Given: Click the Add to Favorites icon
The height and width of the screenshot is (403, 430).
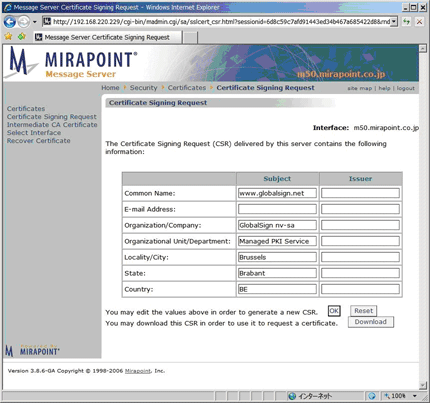Looking at the screenshot, I should coord(22,36).
